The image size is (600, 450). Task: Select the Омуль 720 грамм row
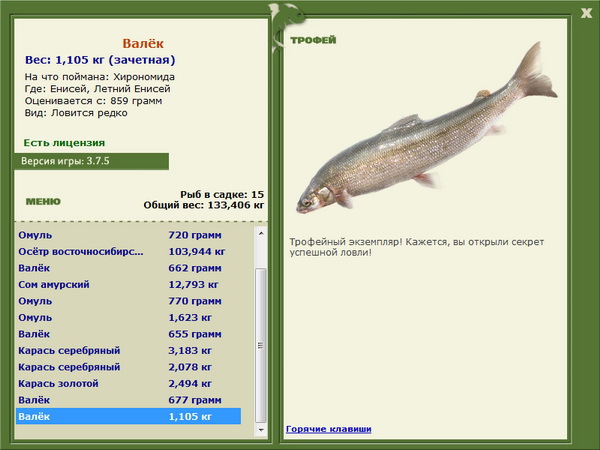point(129,235)
